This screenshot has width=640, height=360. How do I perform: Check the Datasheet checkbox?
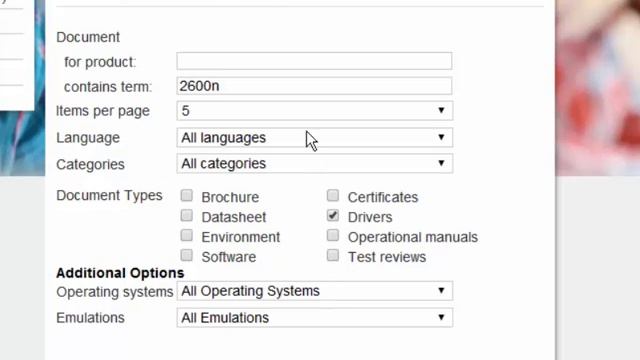[187, 216]
